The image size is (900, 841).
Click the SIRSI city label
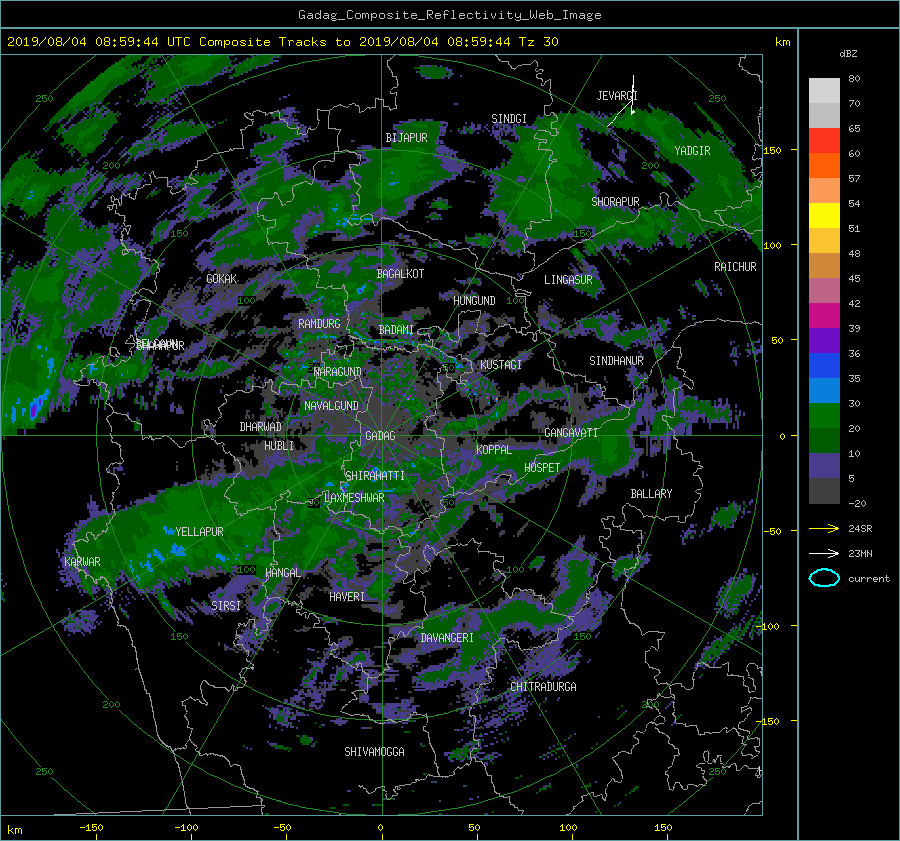tap(226, 606)
